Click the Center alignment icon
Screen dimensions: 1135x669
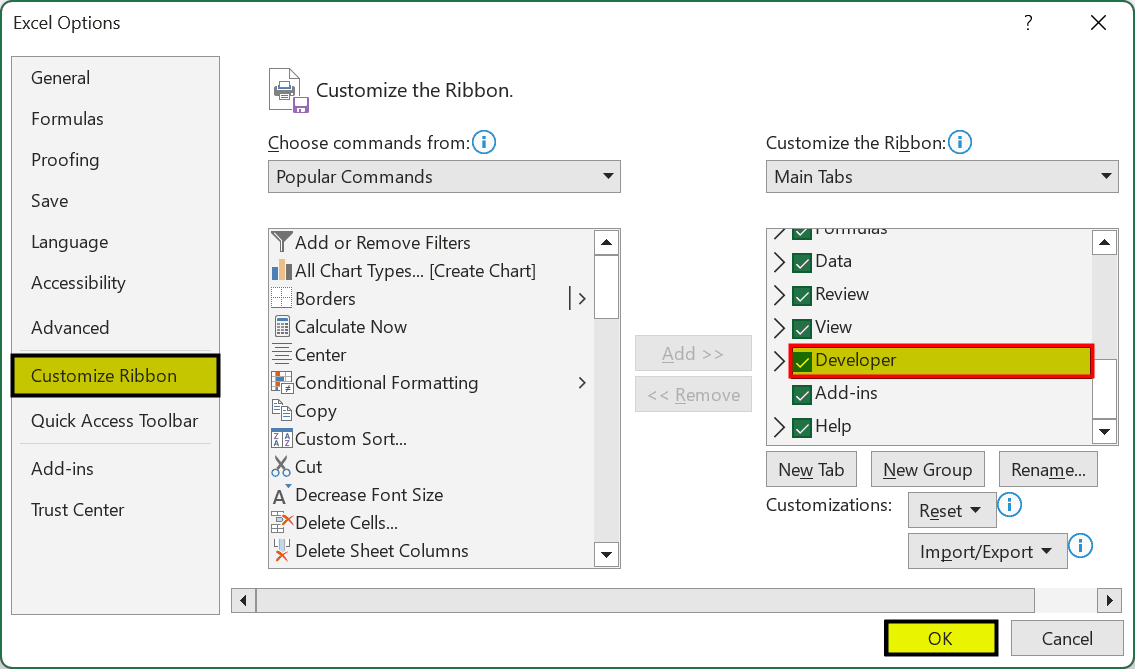[281, 355]
